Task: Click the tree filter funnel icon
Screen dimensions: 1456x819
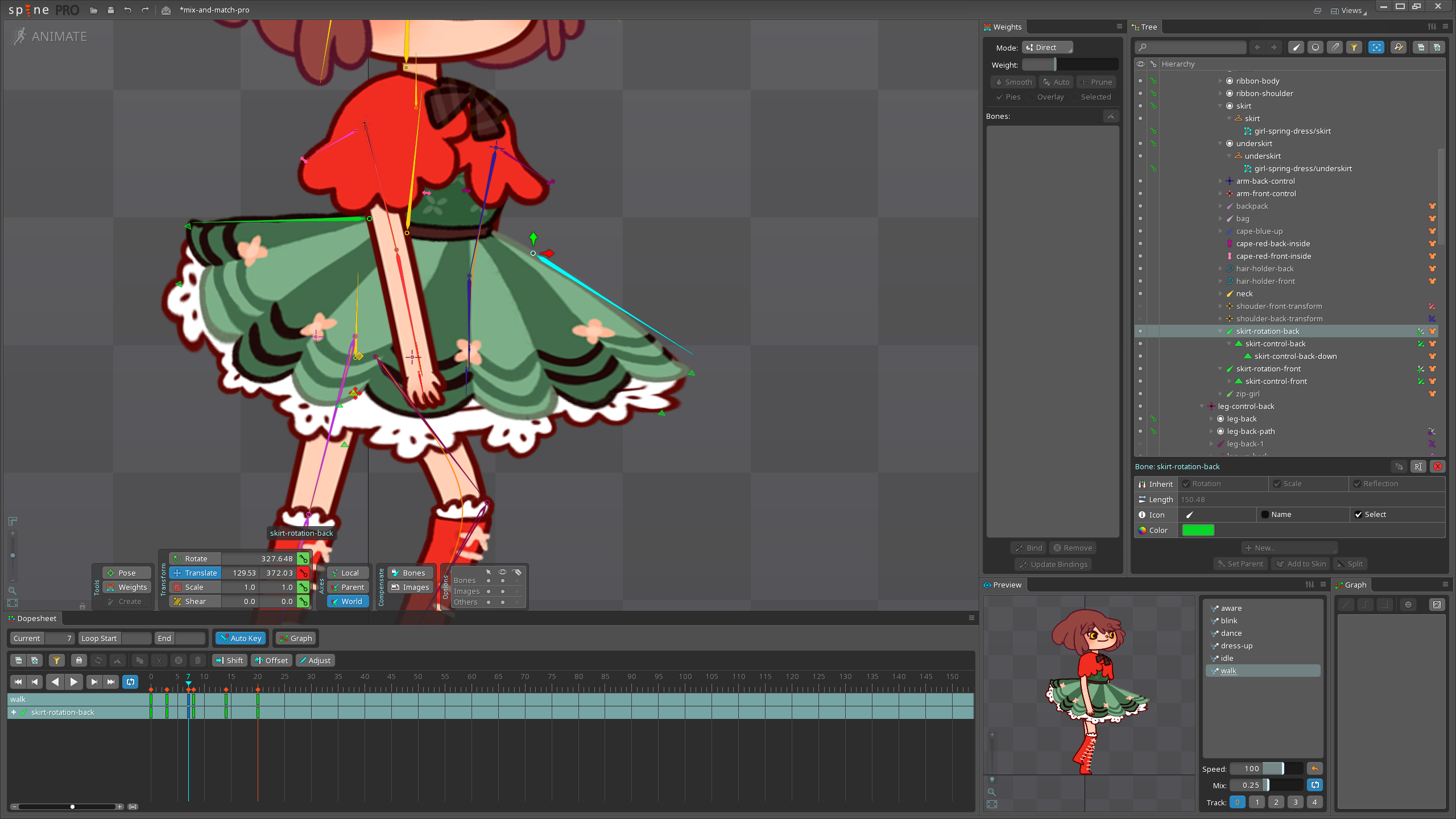Action: [x=1354, y=47]
